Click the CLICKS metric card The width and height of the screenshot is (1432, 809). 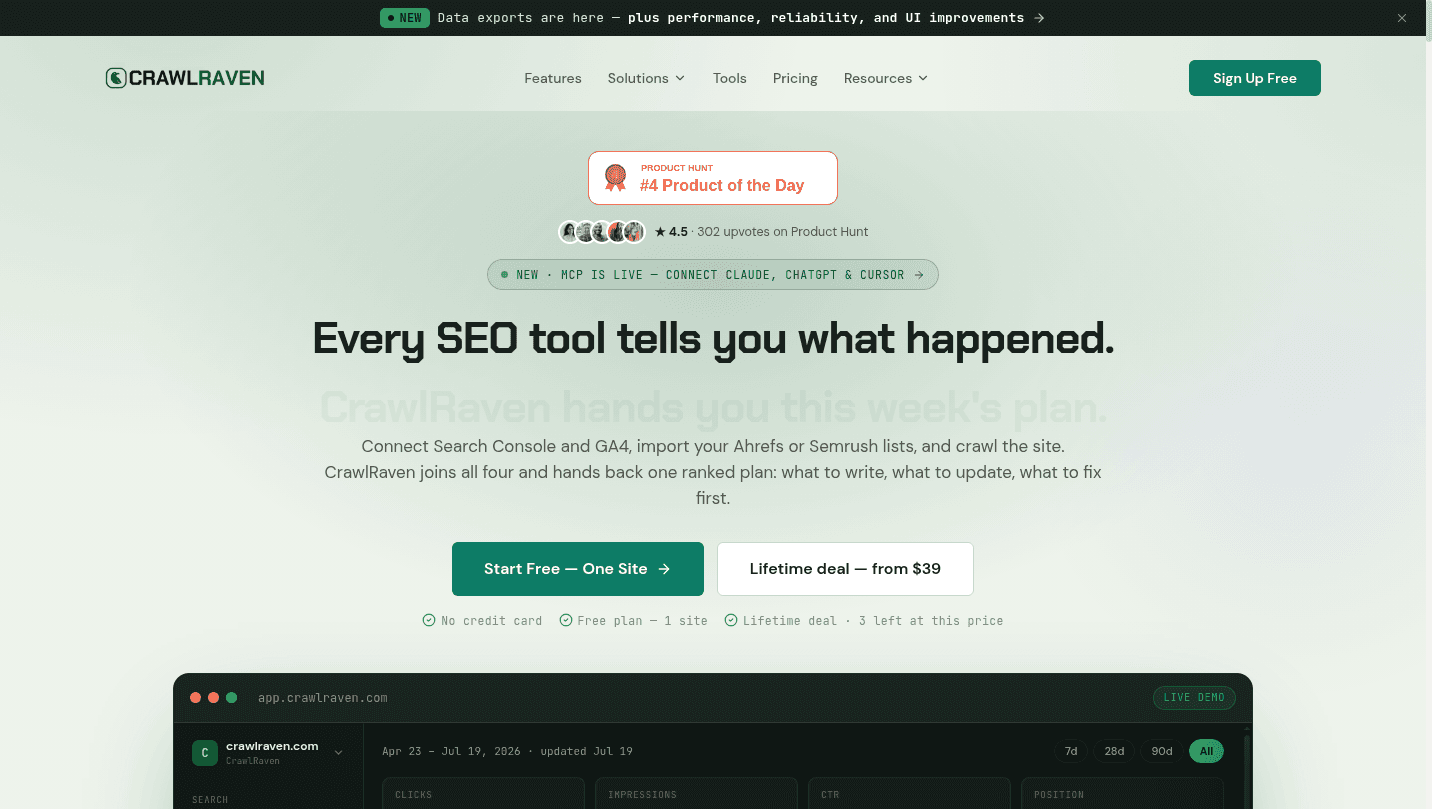click(x=483, y=794)
